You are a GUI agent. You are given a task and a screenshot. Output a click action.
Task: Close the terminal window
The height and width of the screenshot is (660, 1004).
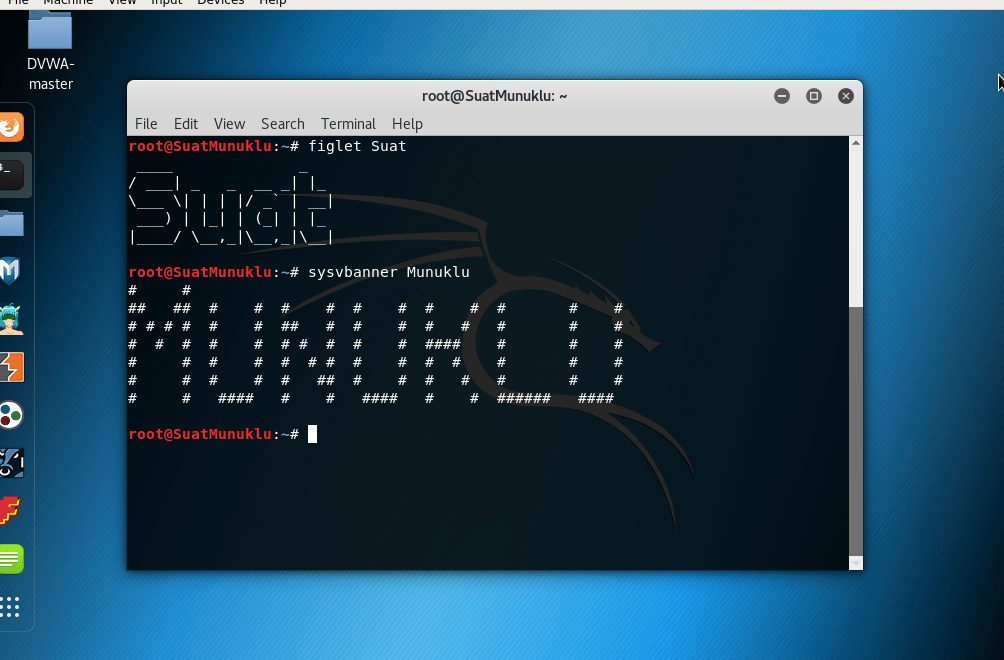846,96
